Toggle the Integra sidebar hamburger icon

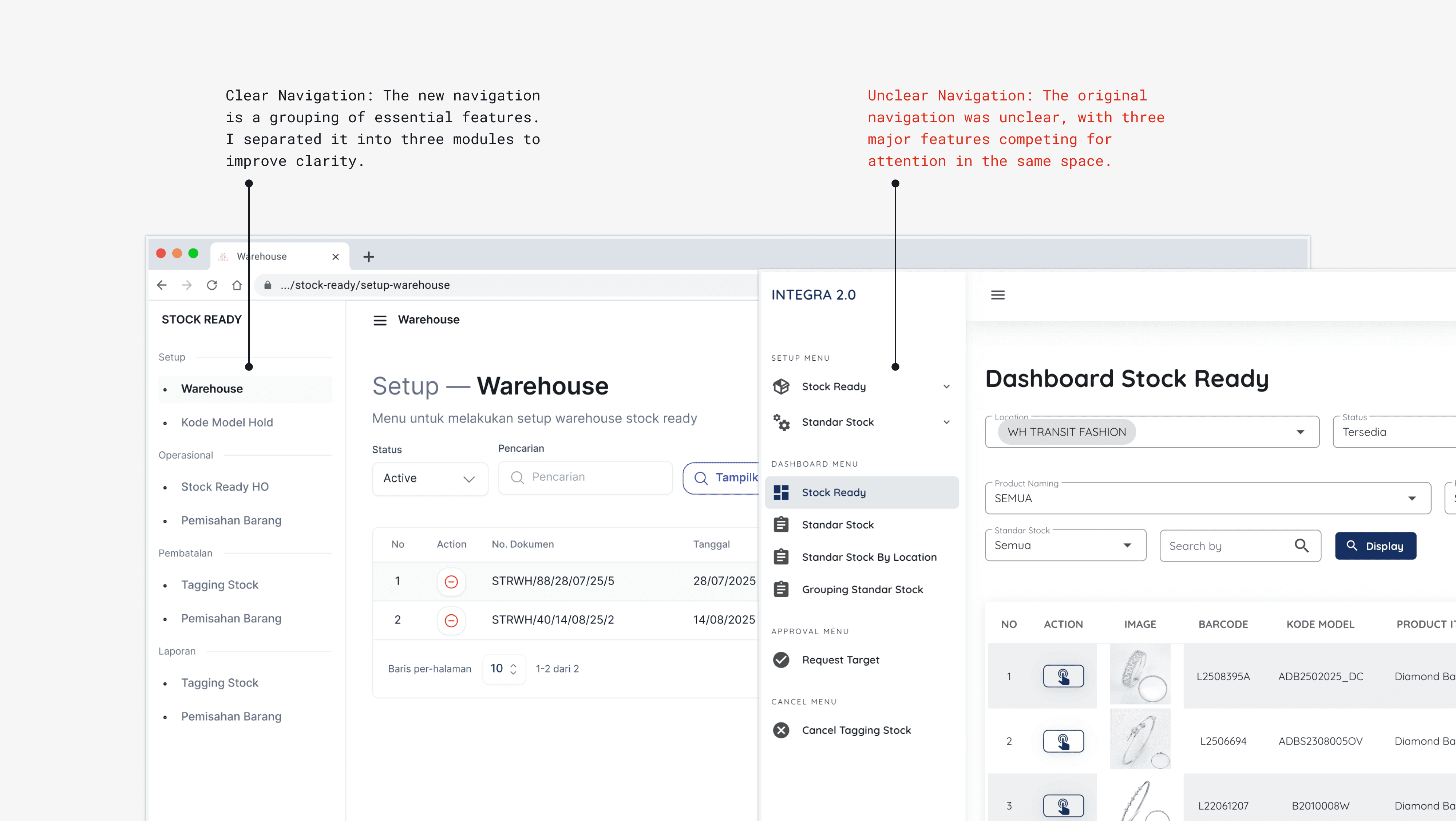click(x=998, y=295)
